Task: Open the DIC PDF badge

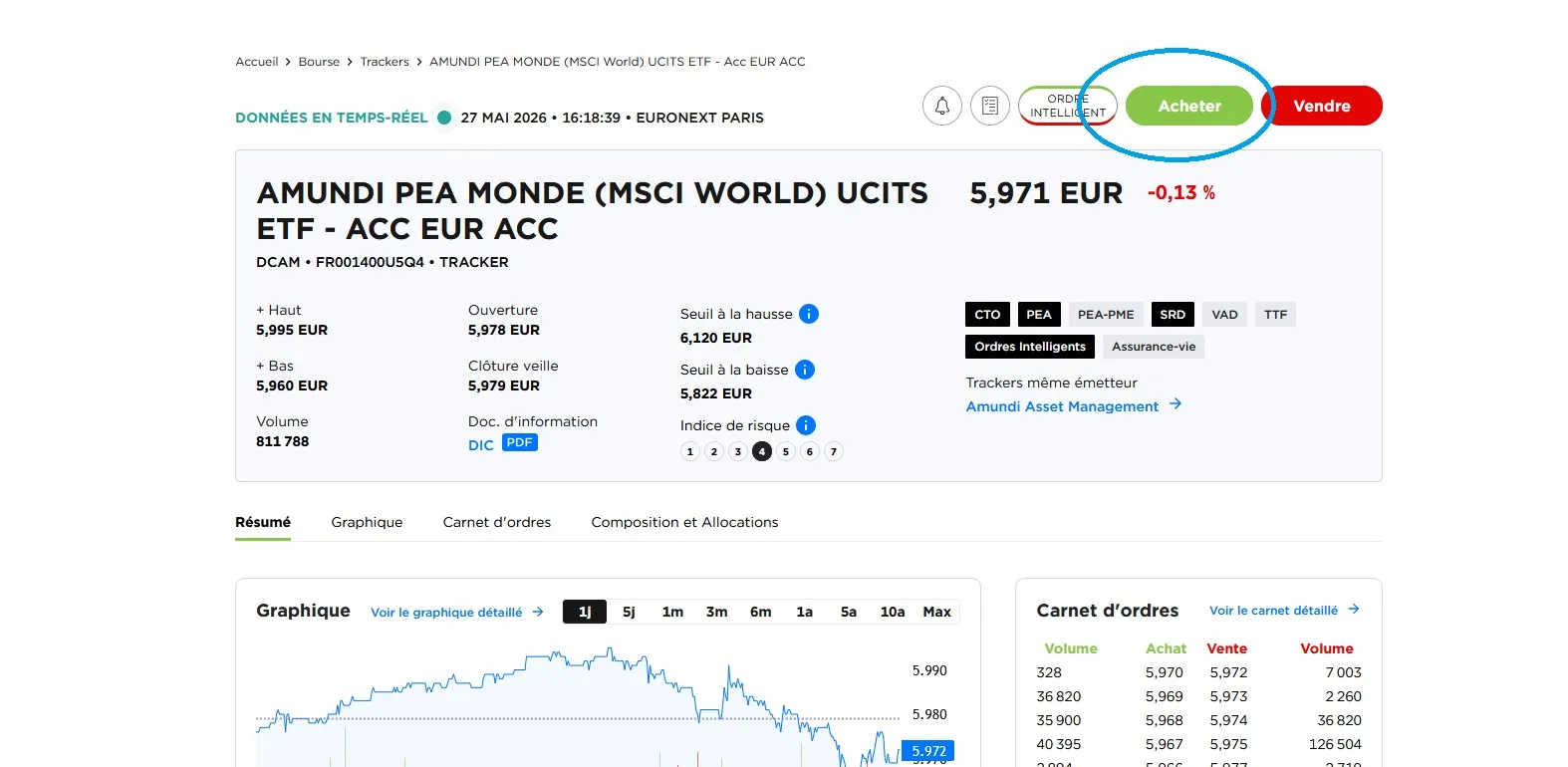Action: (520, 442)
